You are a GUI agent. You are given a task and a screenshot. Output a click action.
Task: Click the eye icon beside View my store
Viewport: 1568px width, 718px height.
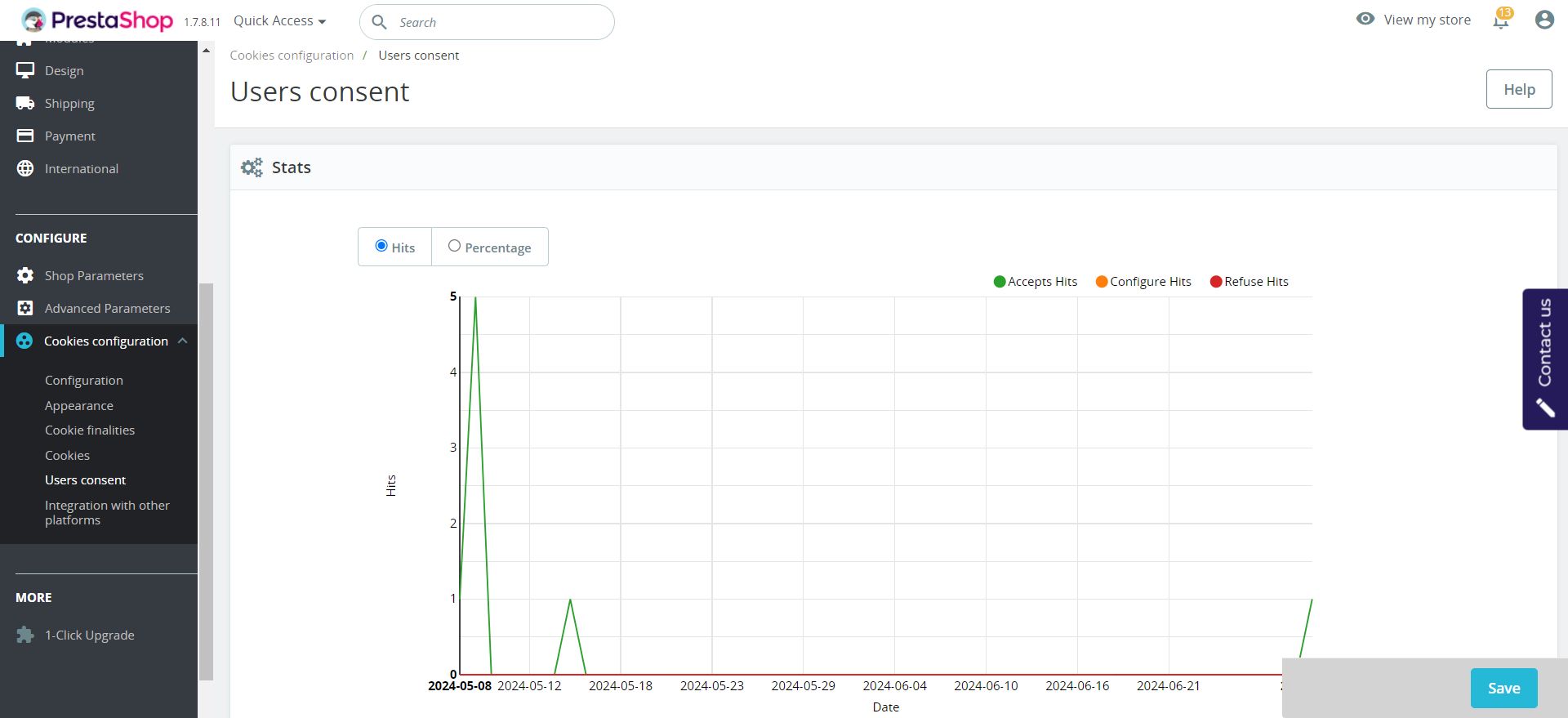pyautogui.click(x=1365, y=19)
